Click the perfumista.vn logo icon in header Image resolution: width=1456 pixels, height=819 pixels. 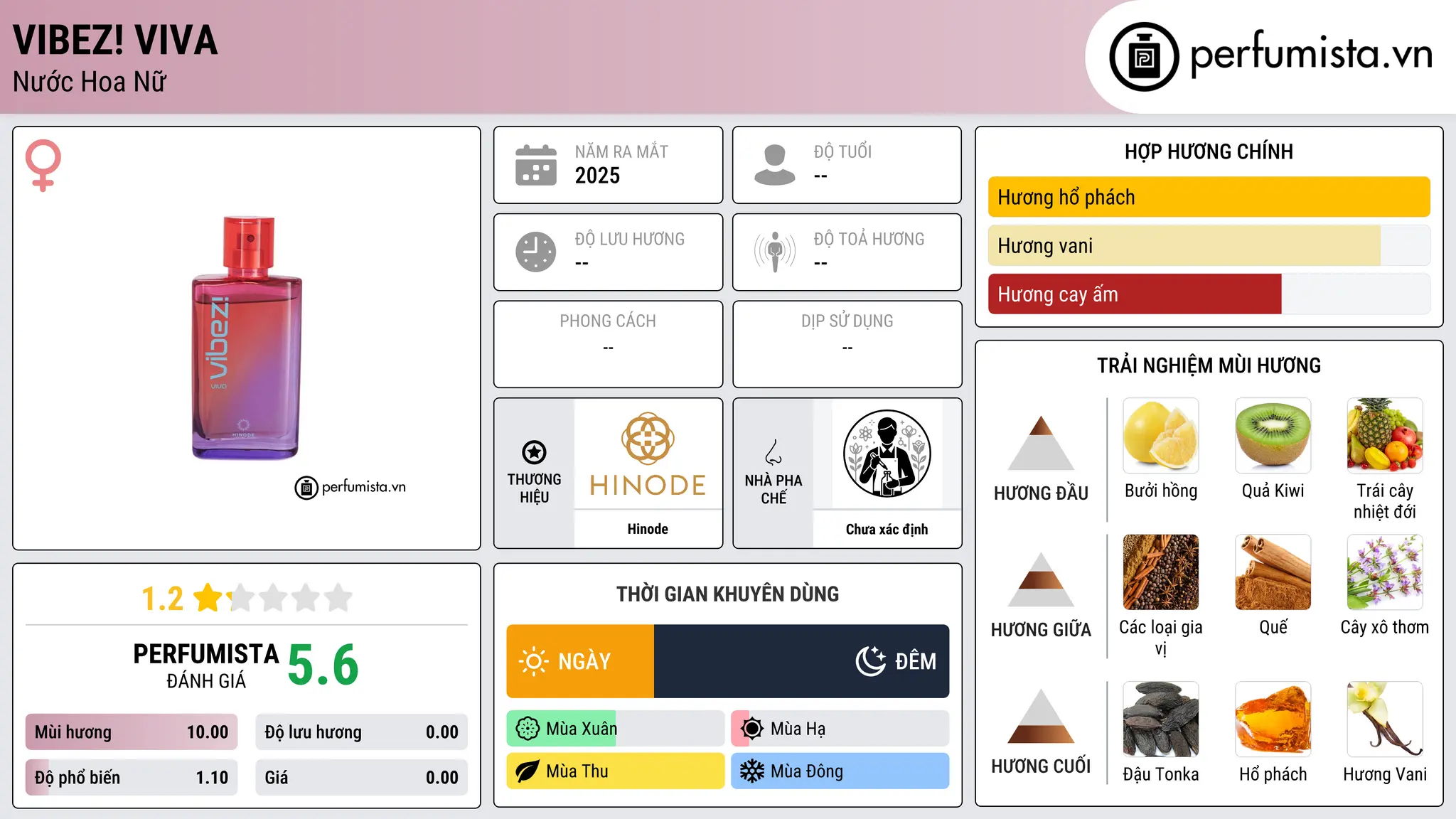1144,57
